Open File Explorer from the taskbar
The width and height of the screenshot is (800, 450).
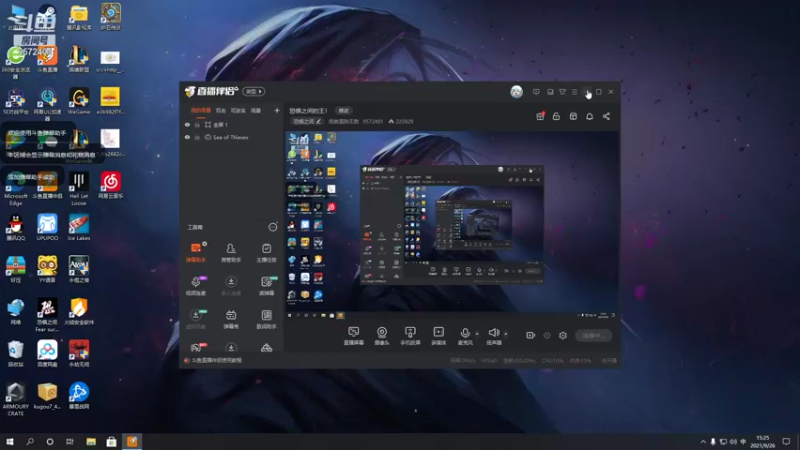click(91, 442)
